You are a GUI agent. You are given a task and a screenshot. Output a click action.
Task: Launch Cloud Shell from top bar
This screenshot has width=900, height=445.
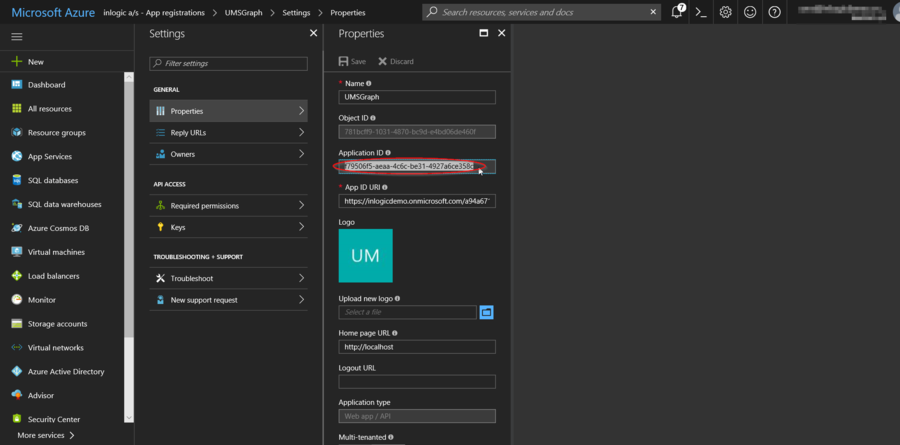coord(702,13)
